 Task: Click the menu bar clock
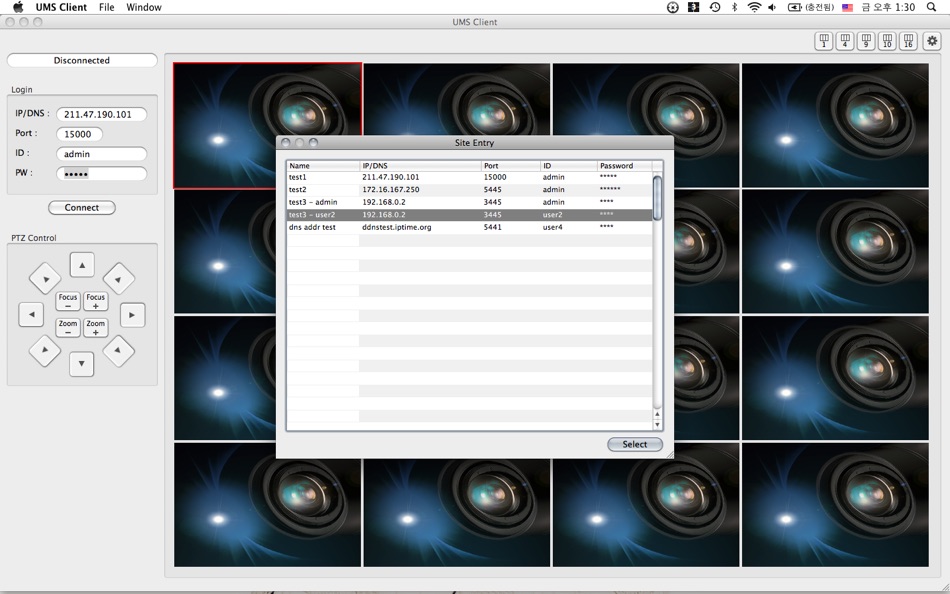pyautogui.click(x=888, y=7)
